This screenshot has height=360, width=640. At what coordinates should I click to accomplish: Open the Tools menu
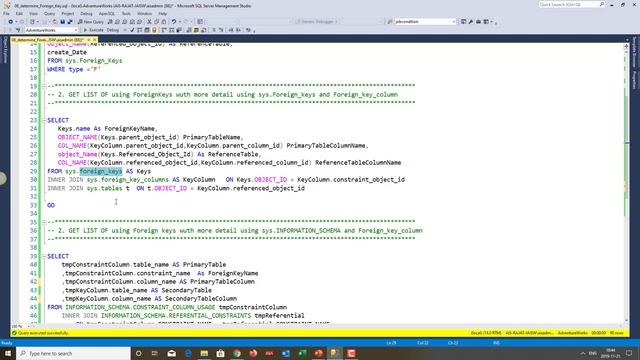(126, 13)
